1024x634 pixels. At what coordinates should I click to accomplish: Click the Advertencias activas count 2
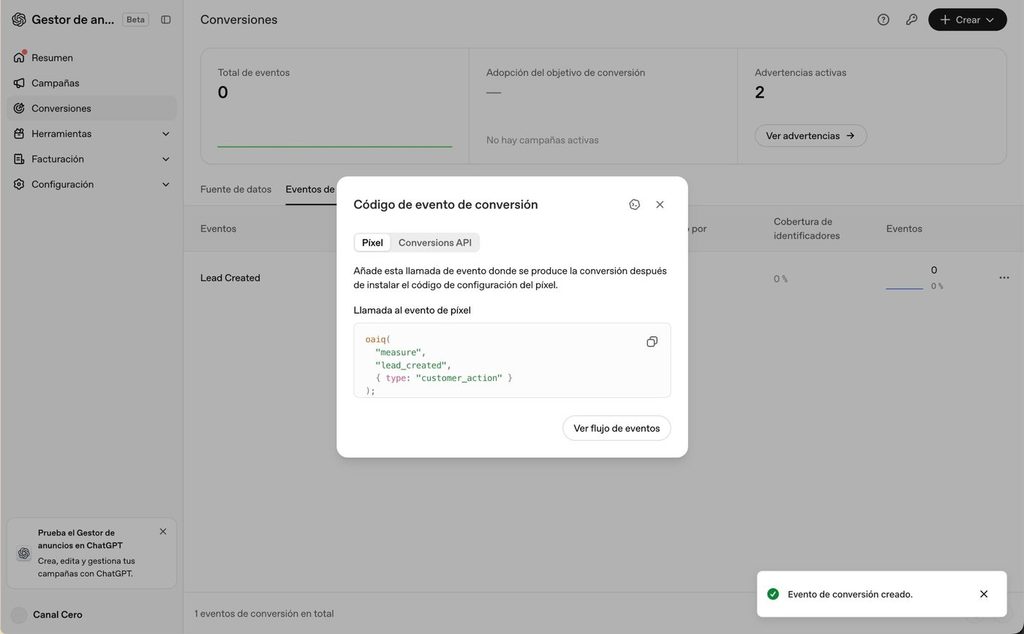pos(760,93)
